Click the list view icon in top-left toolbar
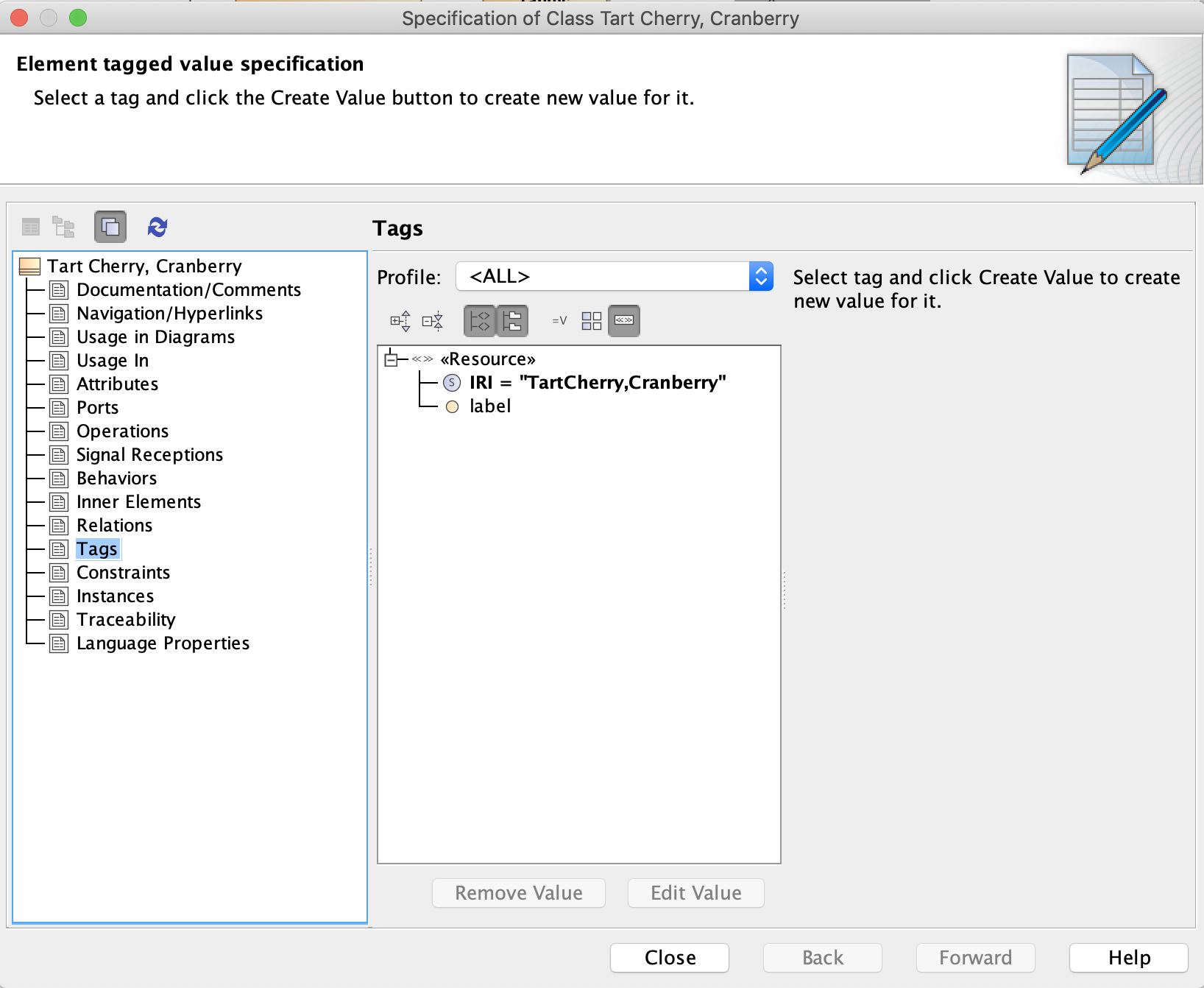Image resolution: width=1204 pixels, height=988 pixels. click(x=31, y=227)
